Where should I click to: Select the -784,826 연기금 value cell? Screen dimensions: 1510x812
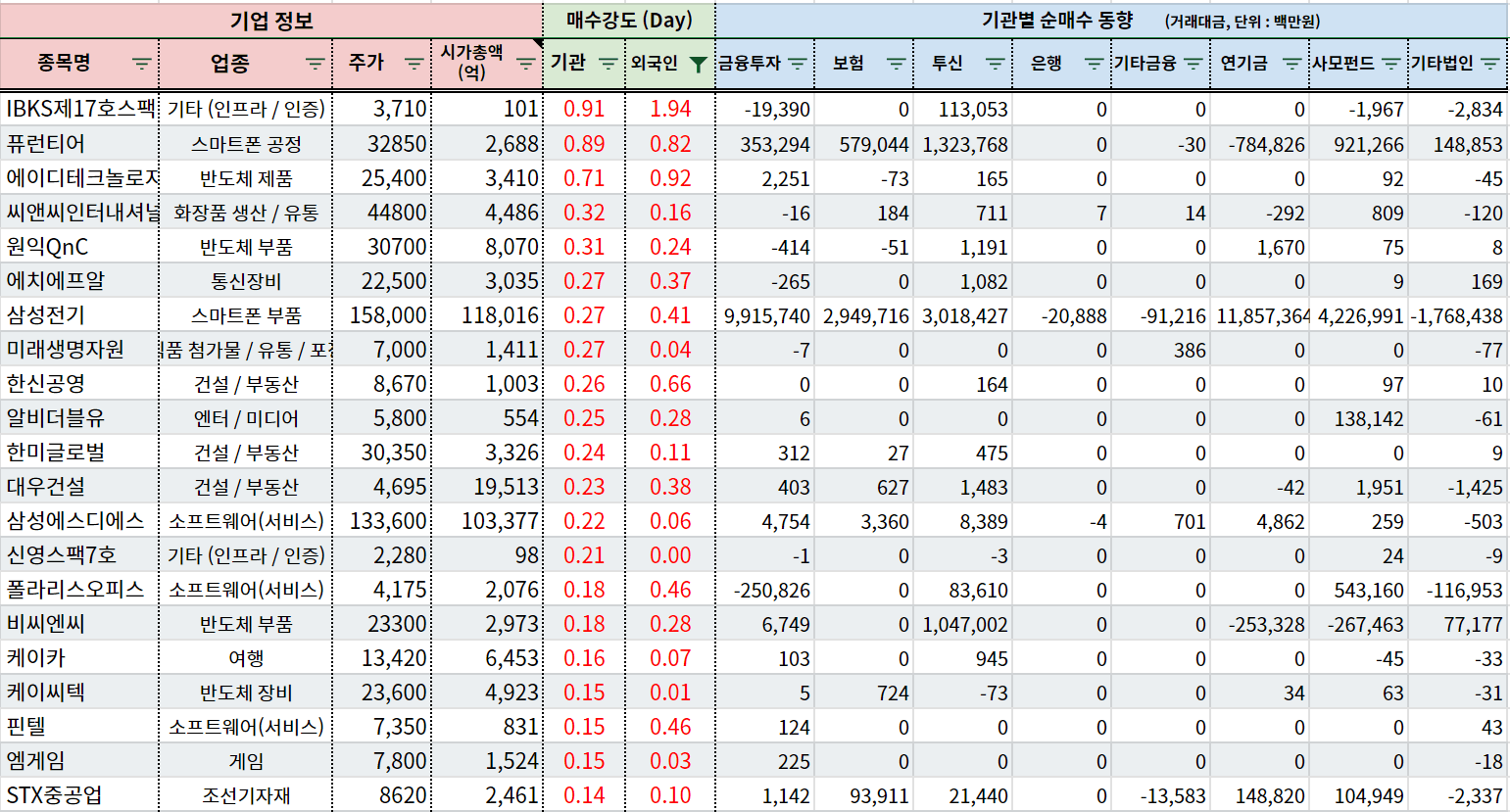coord(1260,144)
